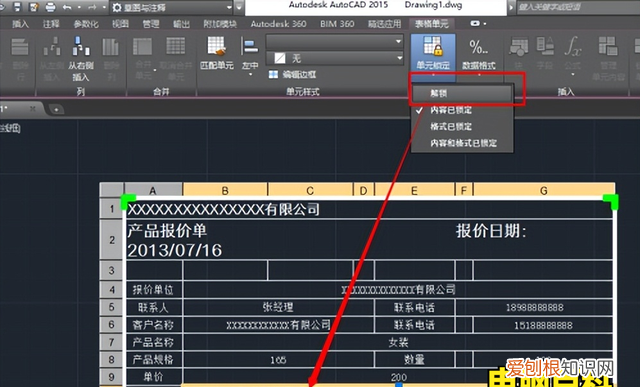Click the keyword search input box
The height and width of the screenshot is (387, 640).
(x=578, y=7)
